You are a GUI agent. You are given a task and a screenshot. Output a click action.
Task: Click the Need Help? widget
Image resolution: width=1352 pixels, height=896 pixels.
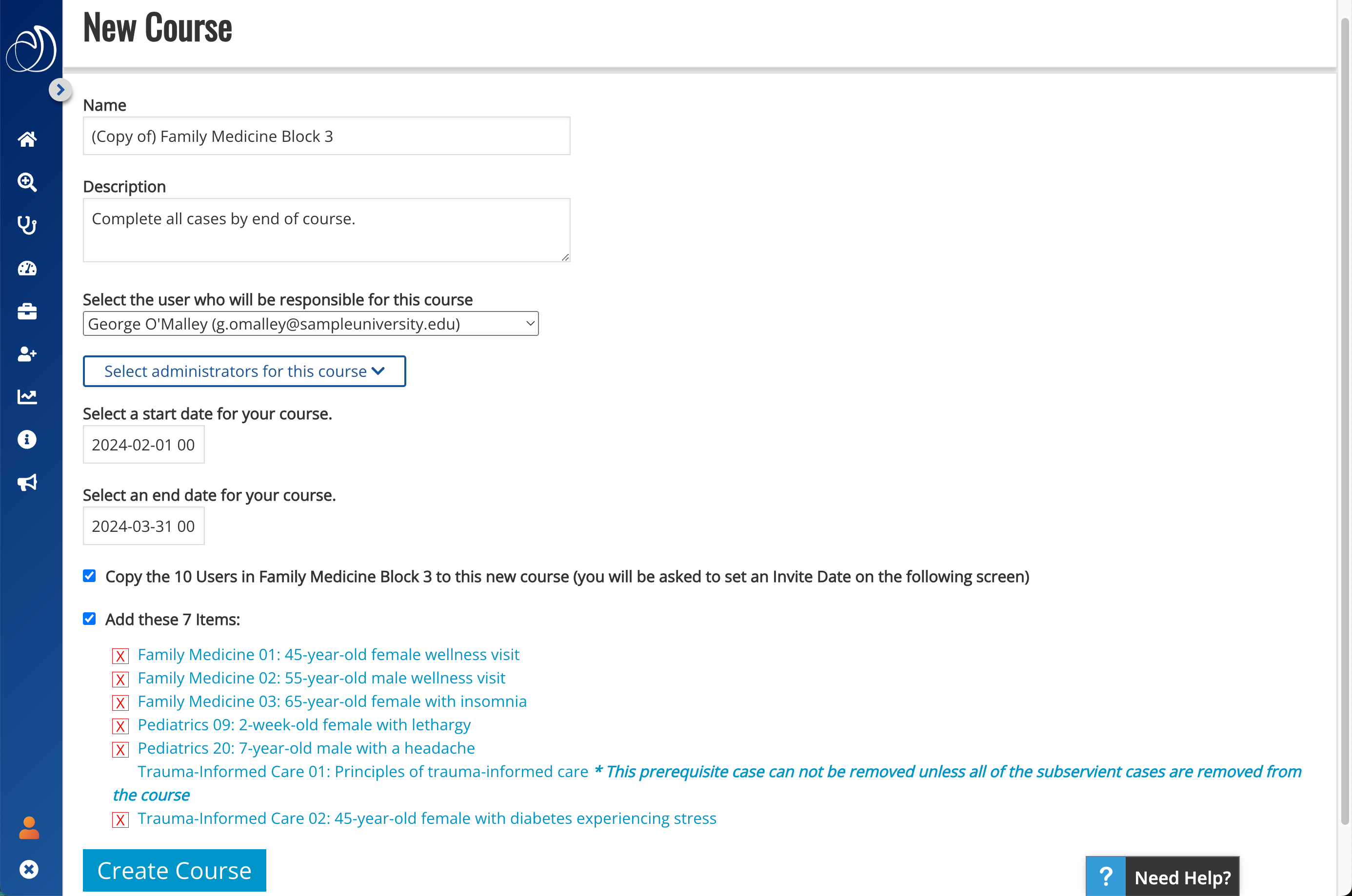pyautogui.click(x=1162, y=877)
